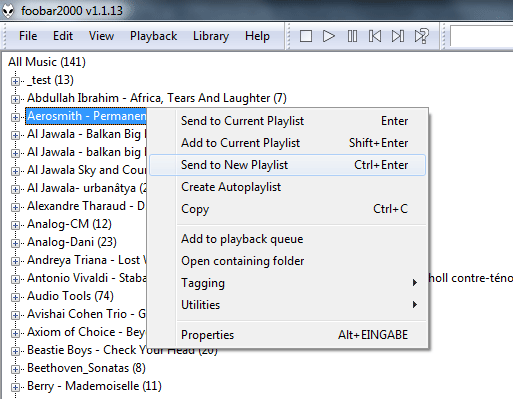Select the Andreya Triana - Lost item
Screen dimensions: 513x399
point(86,260)
